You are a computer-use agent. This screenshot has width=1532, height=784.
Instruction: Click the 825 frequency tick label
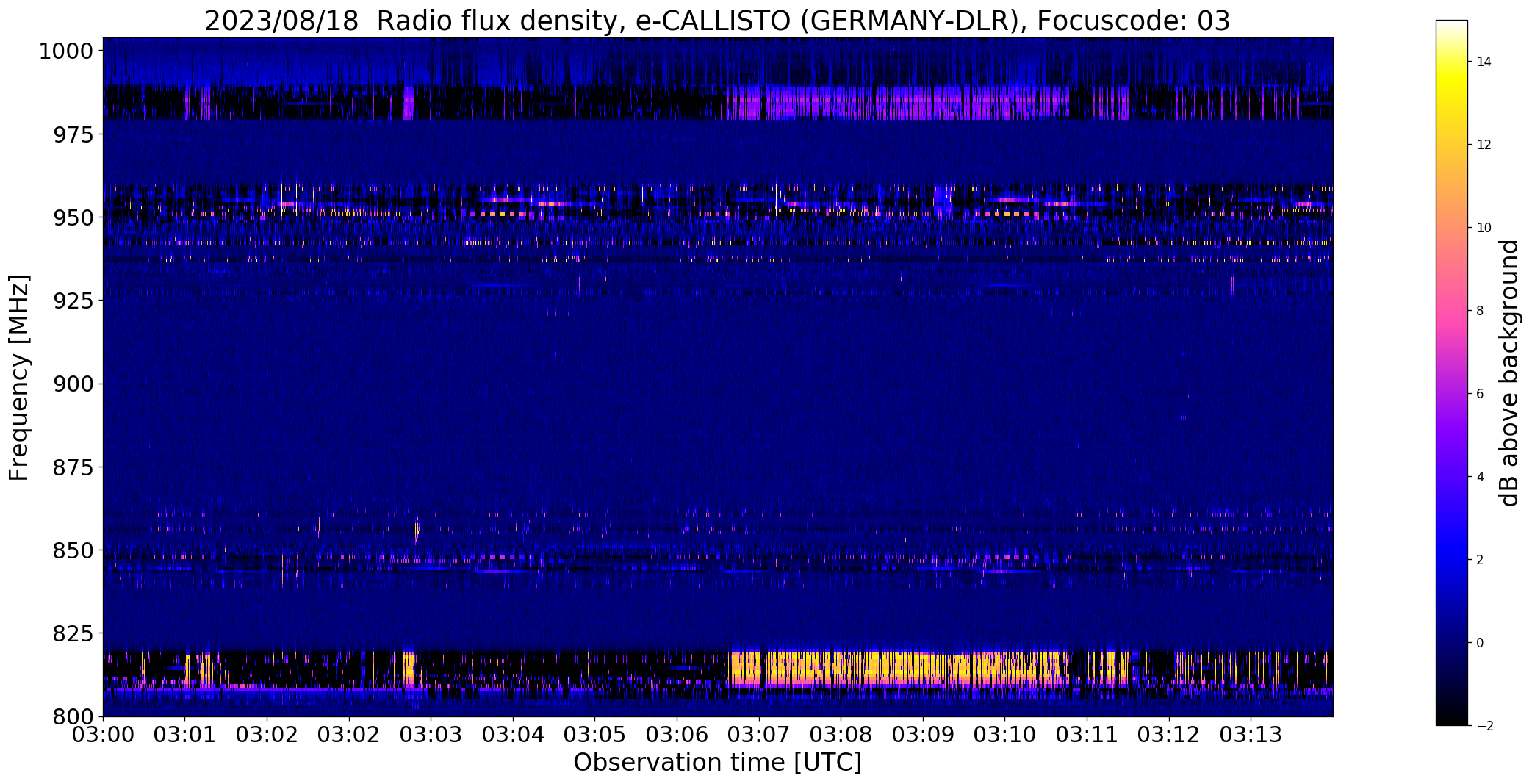click(x=73, y=633)
